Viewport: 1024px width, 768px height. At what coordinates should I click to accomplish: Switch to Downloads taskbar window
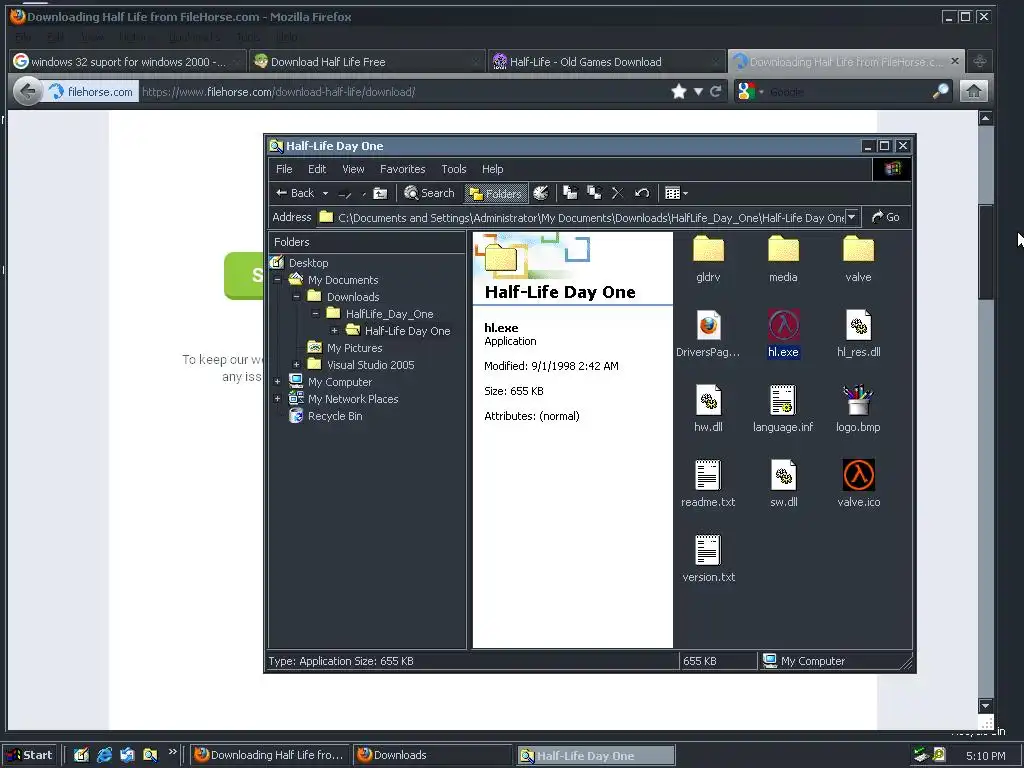[434, 755]
